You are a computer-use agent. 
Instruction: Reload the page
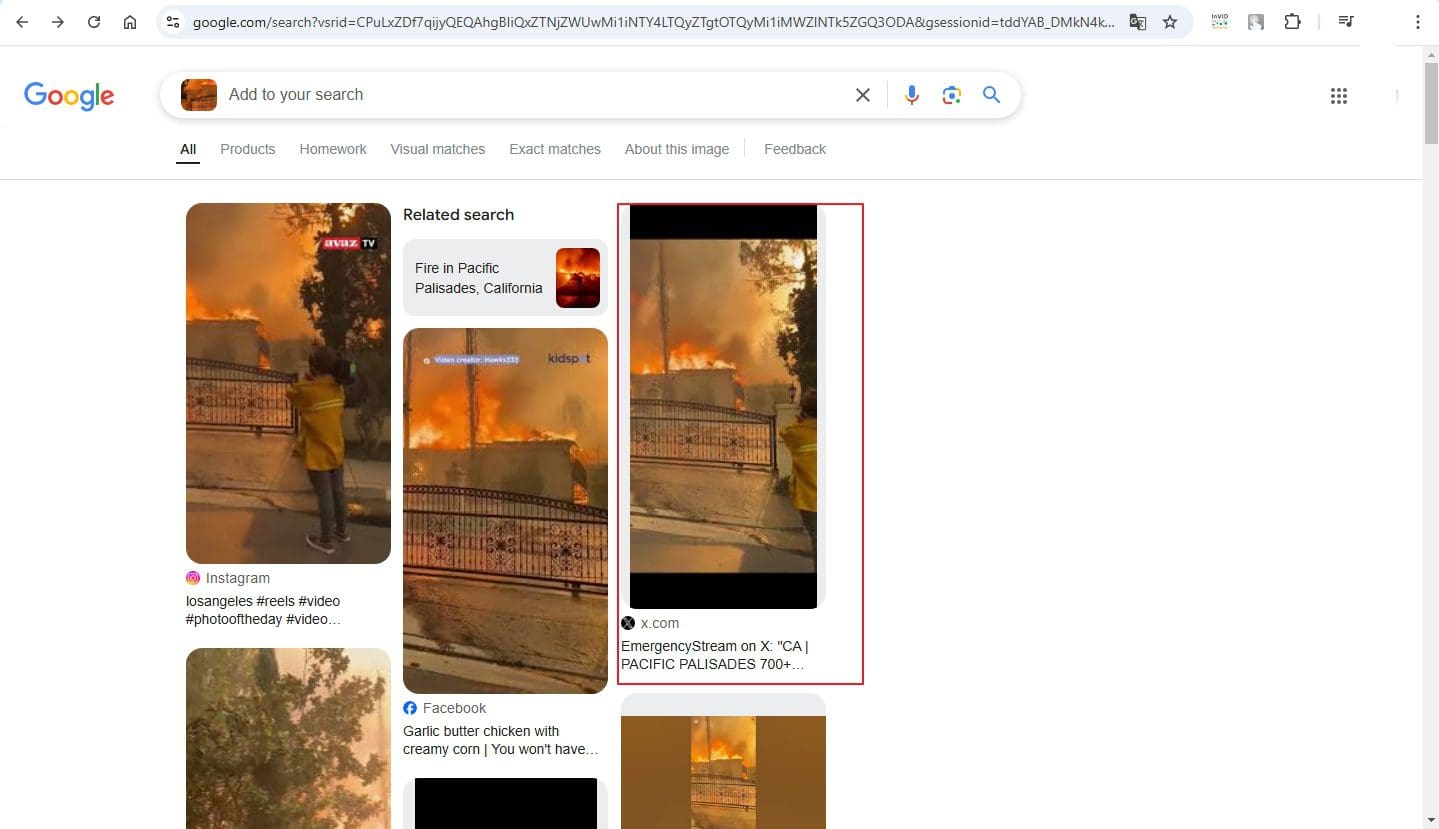pyautogui.click(x=94, y=22)
